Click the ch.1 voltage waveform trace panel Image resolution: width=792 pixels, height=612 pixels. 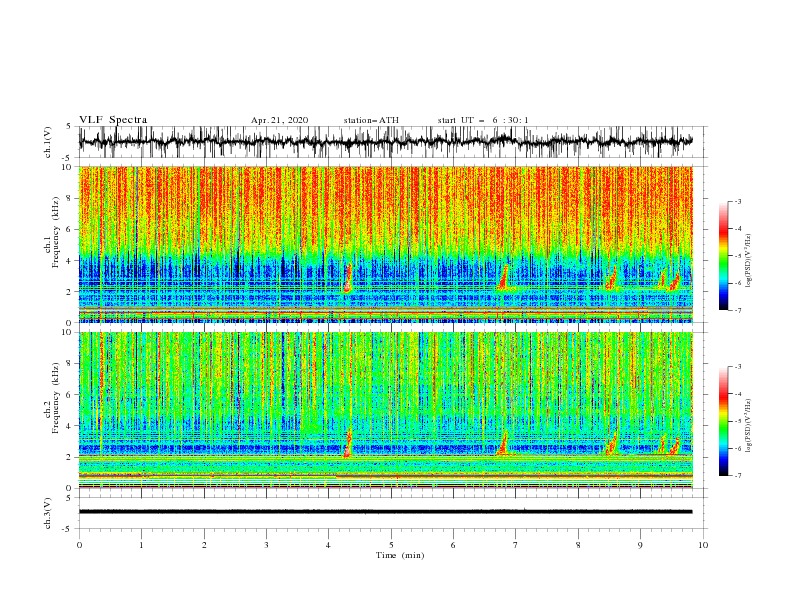tap(393, 142)
